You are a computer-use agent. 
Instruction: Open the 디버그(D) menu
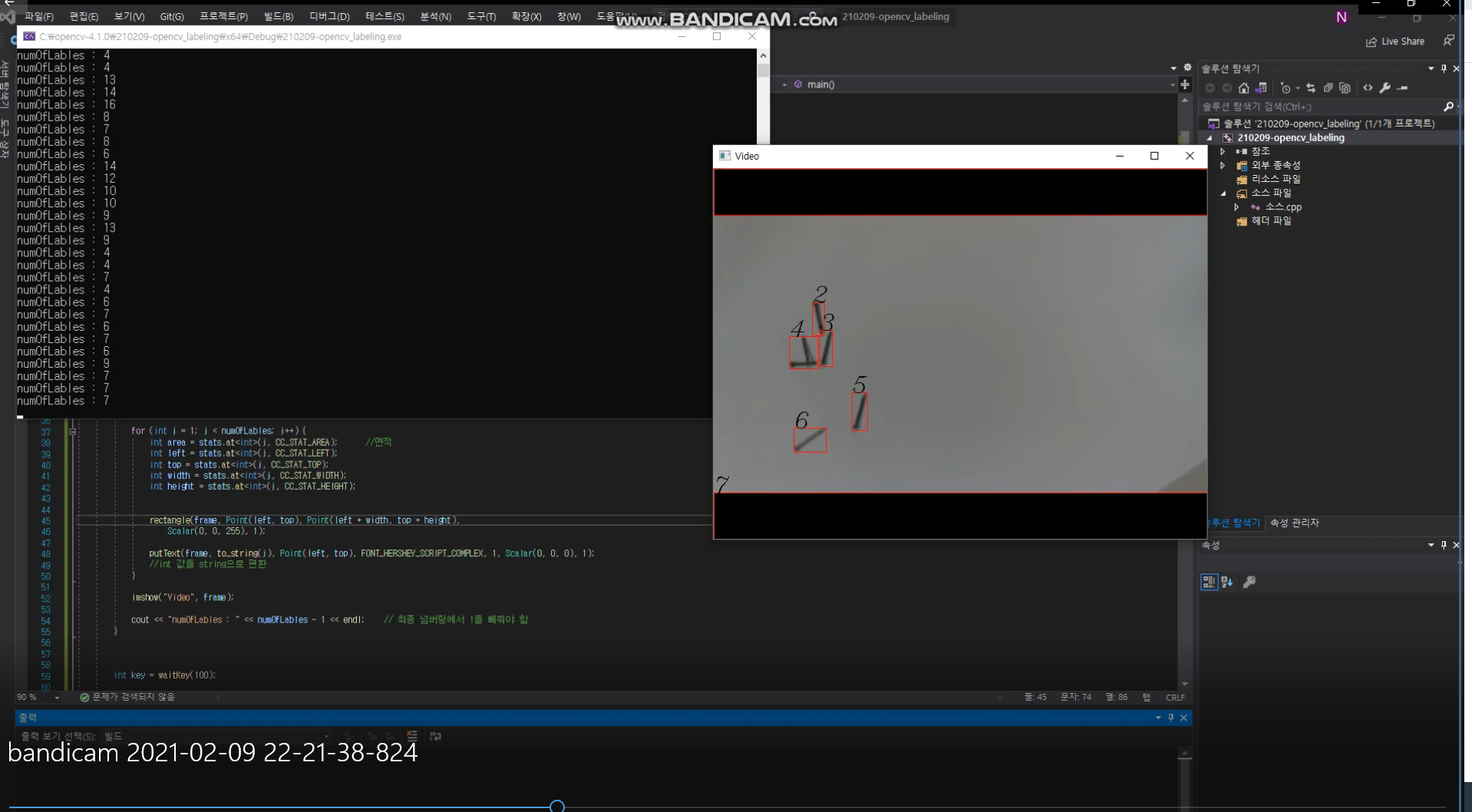point(329,16)
